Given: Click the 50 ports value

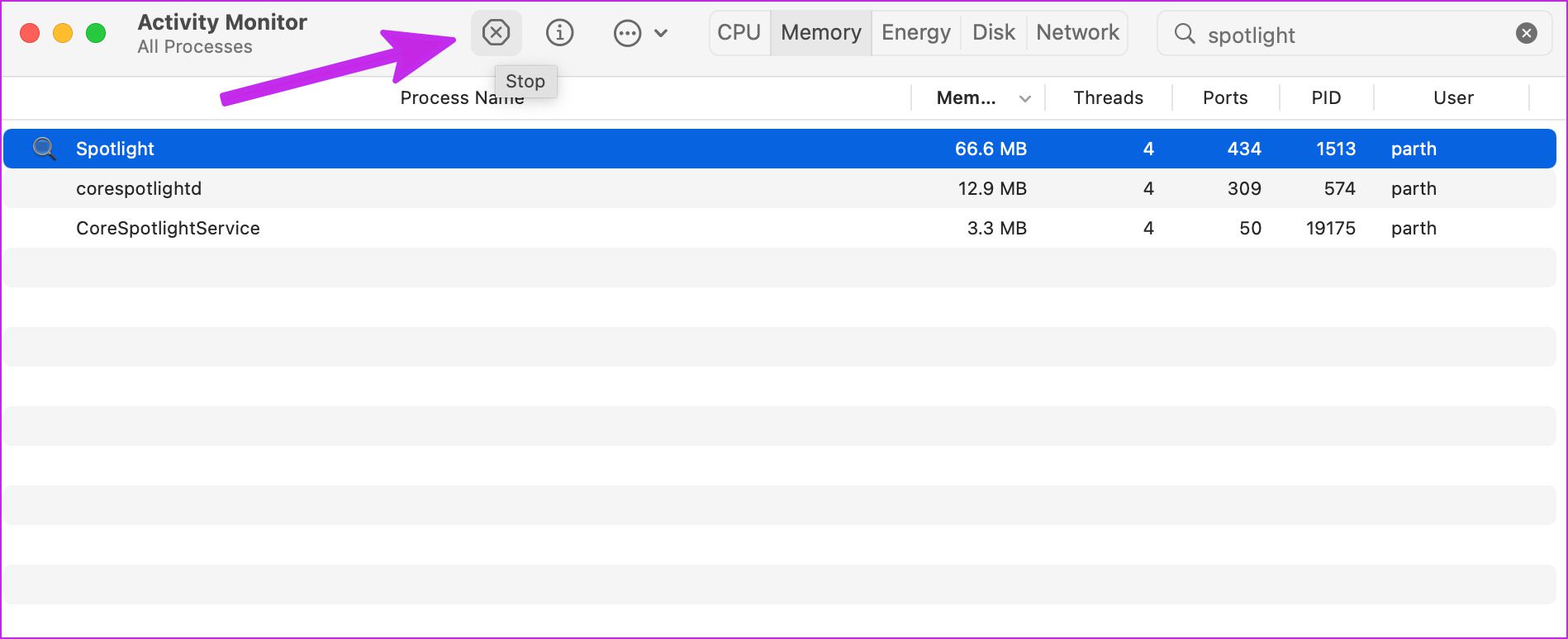Looking at the screenshot, I should (x=1250, y=228).
